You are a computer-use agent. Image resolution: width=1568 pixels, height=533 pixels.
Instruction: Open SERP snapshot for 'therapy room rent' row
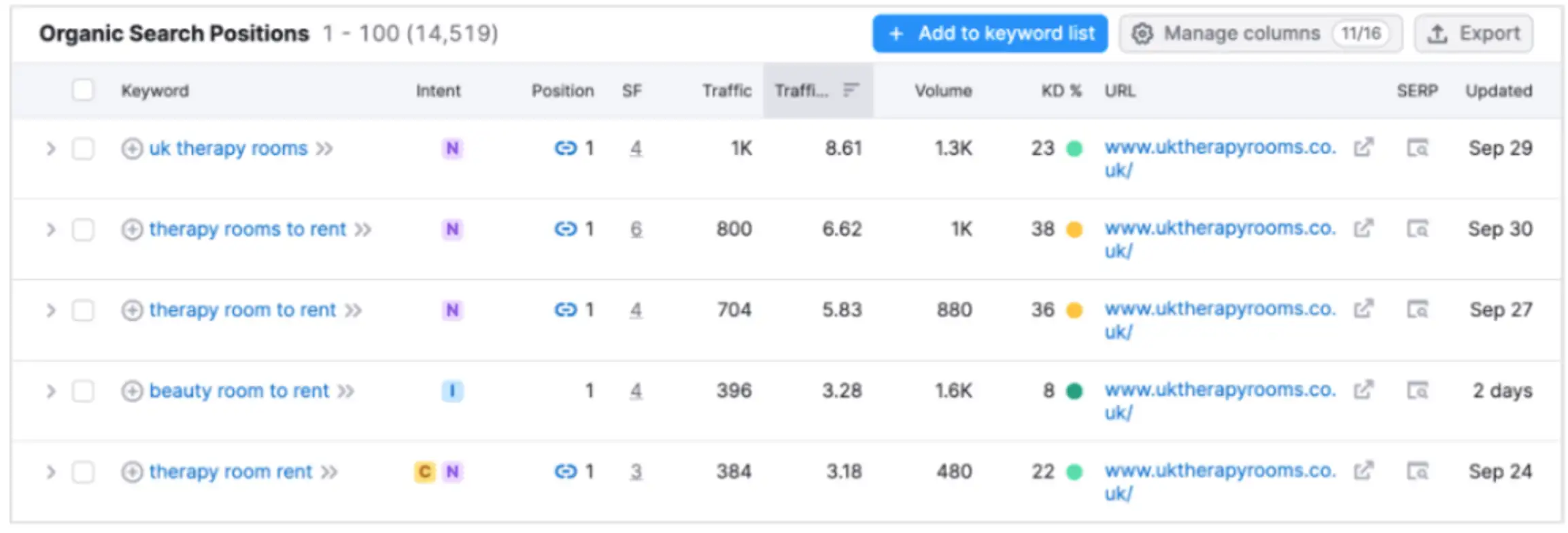click(x=1417, y=471)
